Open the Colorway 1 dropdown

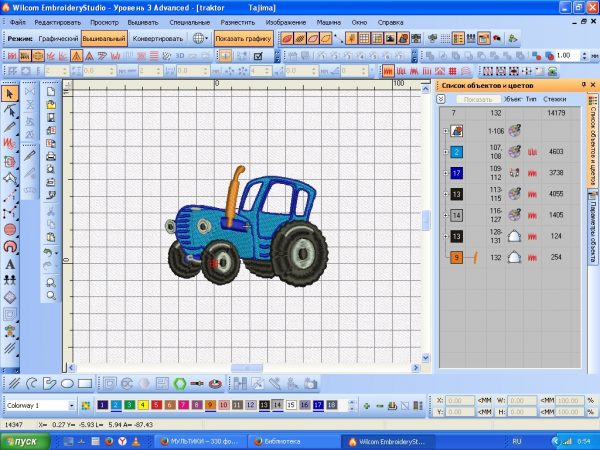click(x=71, y=406)
